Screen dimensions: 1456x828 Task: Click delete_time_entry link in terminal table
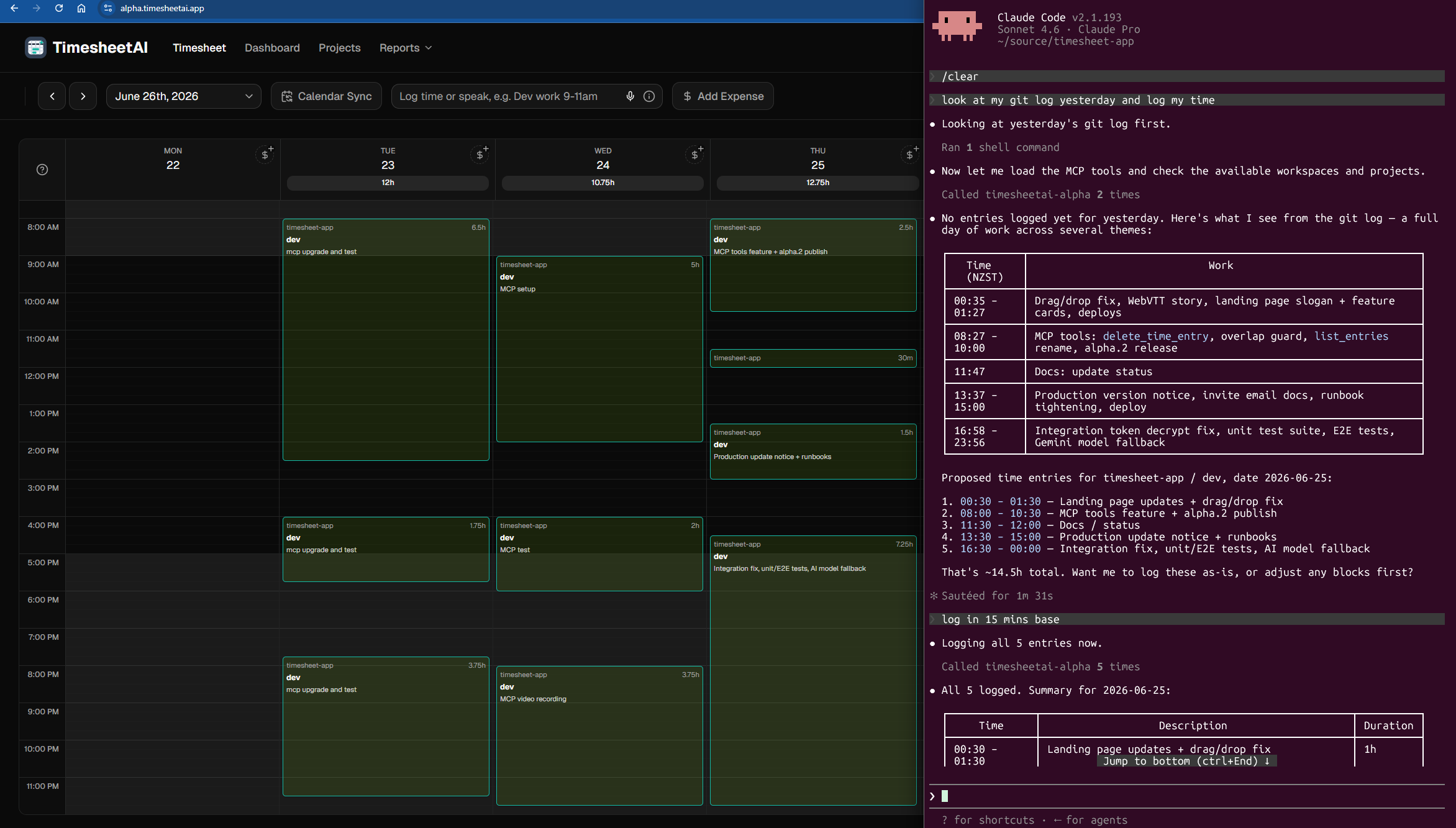coord(1155,336)
